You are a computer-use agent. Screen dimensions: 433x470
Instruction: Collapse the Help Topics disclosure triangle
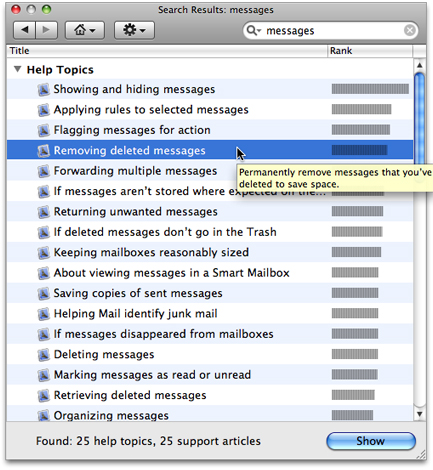pyautogui.click(x=17, y=69)
